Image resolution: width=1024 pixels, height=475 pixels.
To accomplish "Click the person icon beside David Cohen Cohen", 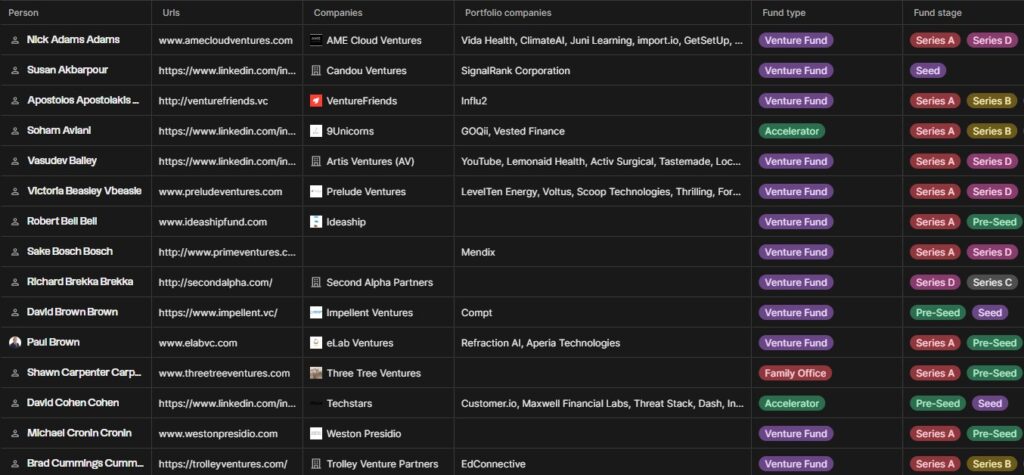I will tap(15, 403).
